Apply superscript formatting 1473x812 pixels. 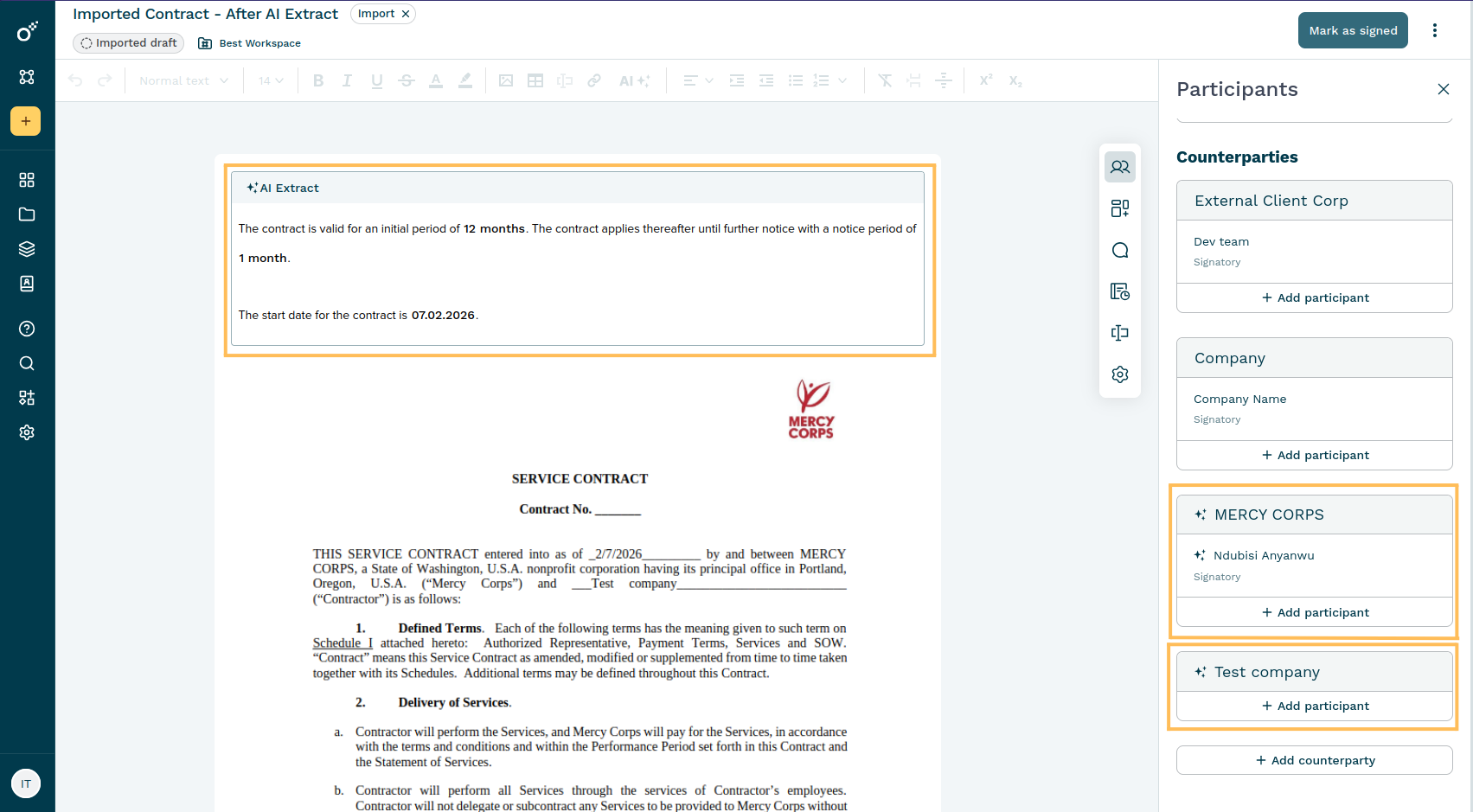(x=985, y=80)
